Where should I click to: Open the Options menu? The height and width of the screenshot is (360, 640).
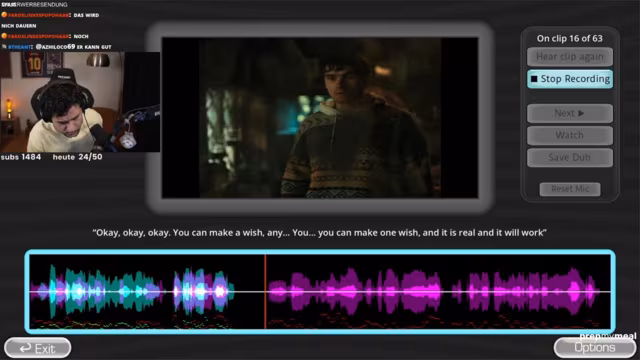tap(595, 348)
